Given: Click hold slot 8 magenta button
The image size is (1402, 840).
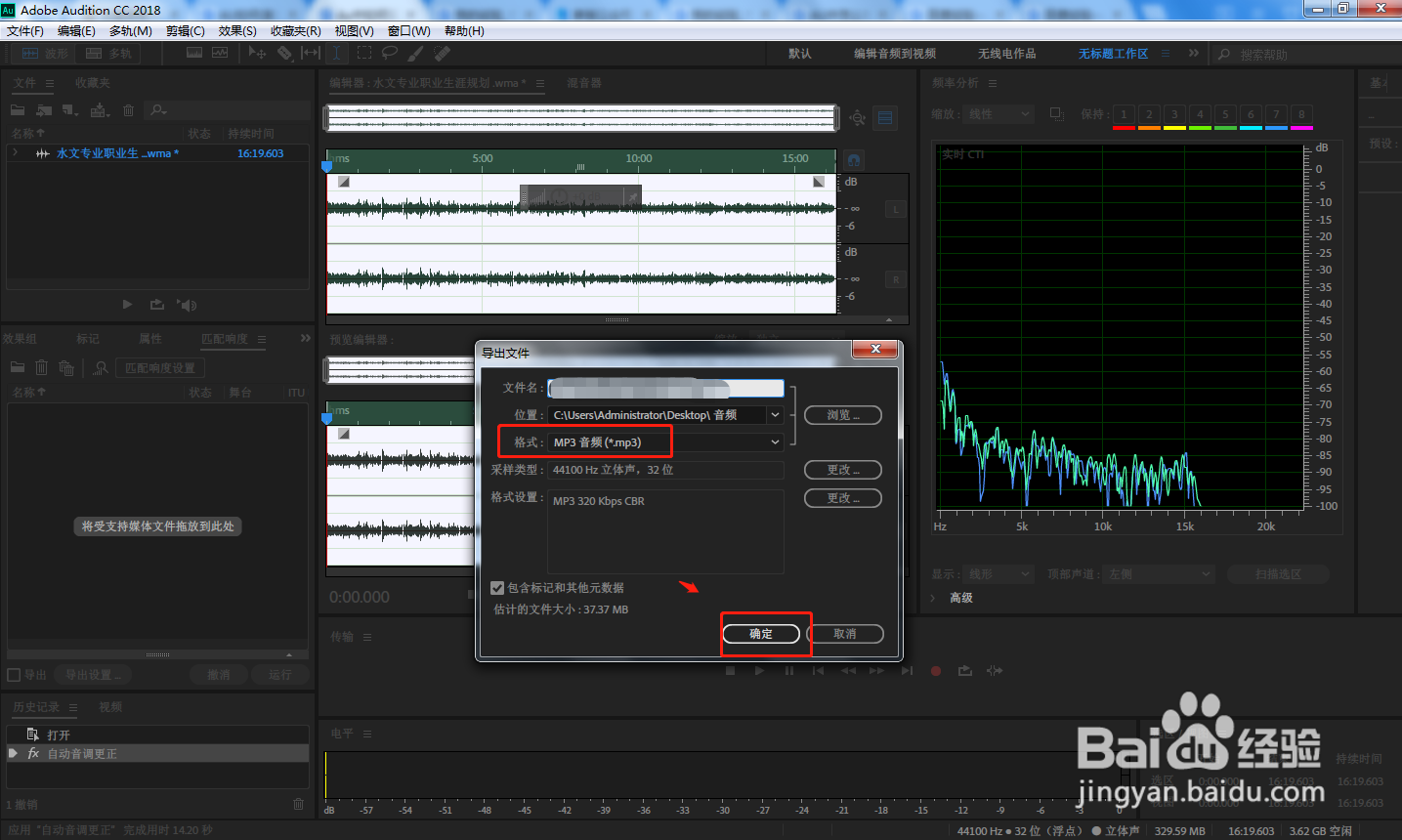Looking at the screenshot, I should [1301, 115].
